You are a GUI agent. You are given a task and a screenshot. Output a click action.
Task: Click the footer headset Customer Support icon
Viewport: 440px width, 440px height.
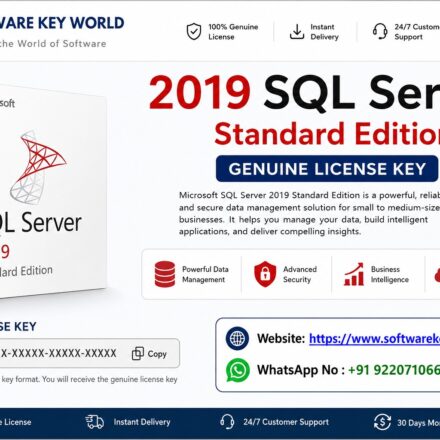227,422
